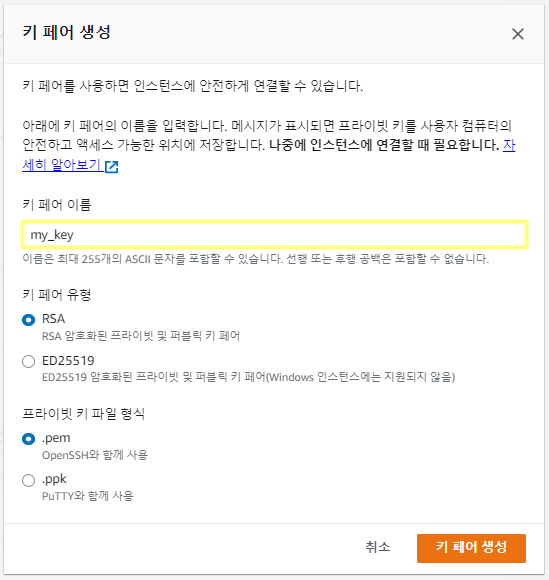Select the RSA radio button circle
Screen dimensions: 549x580
point(28,320)
